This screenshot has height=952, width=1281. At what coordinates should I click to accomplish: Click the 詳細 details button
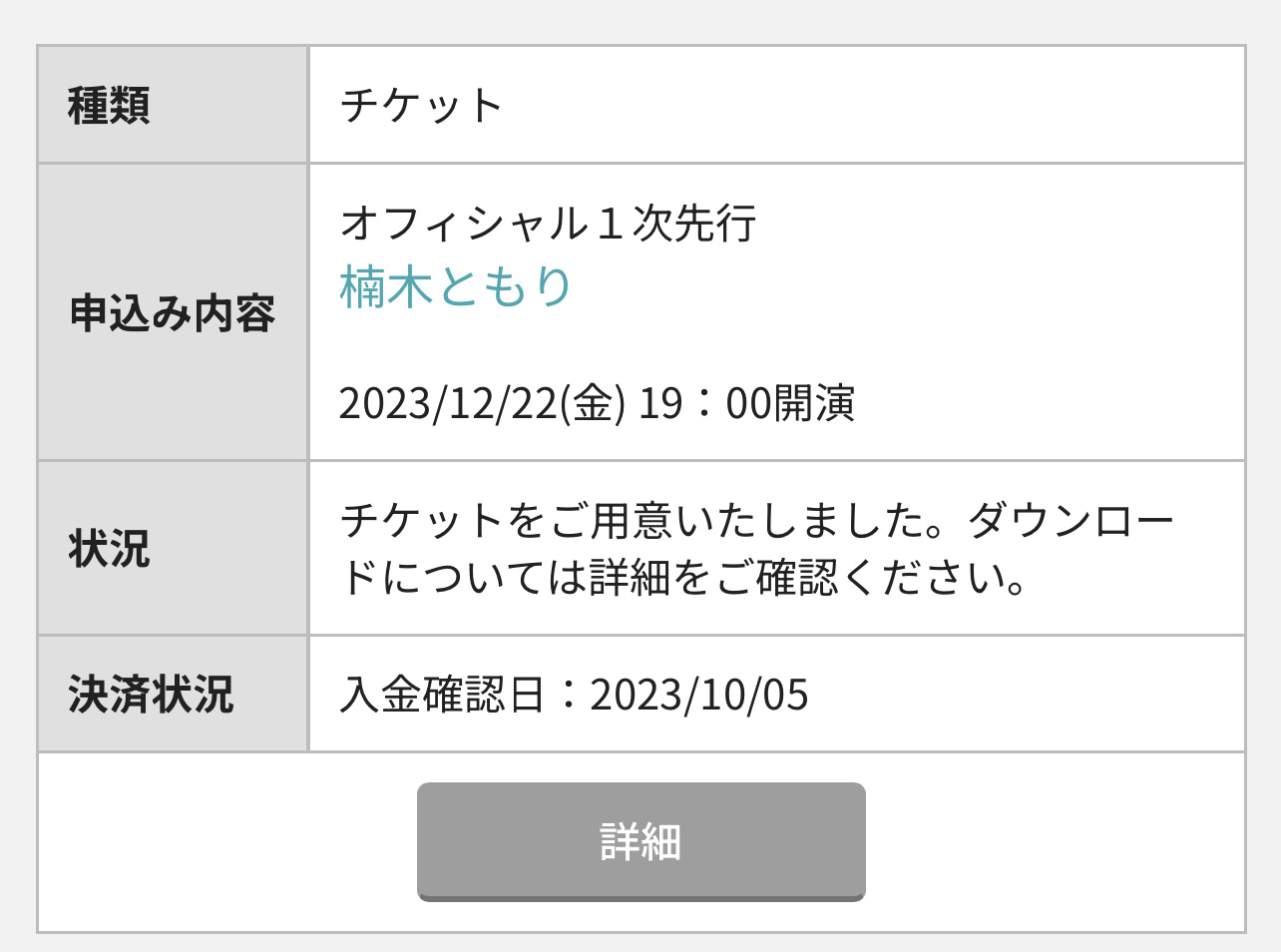640,841
